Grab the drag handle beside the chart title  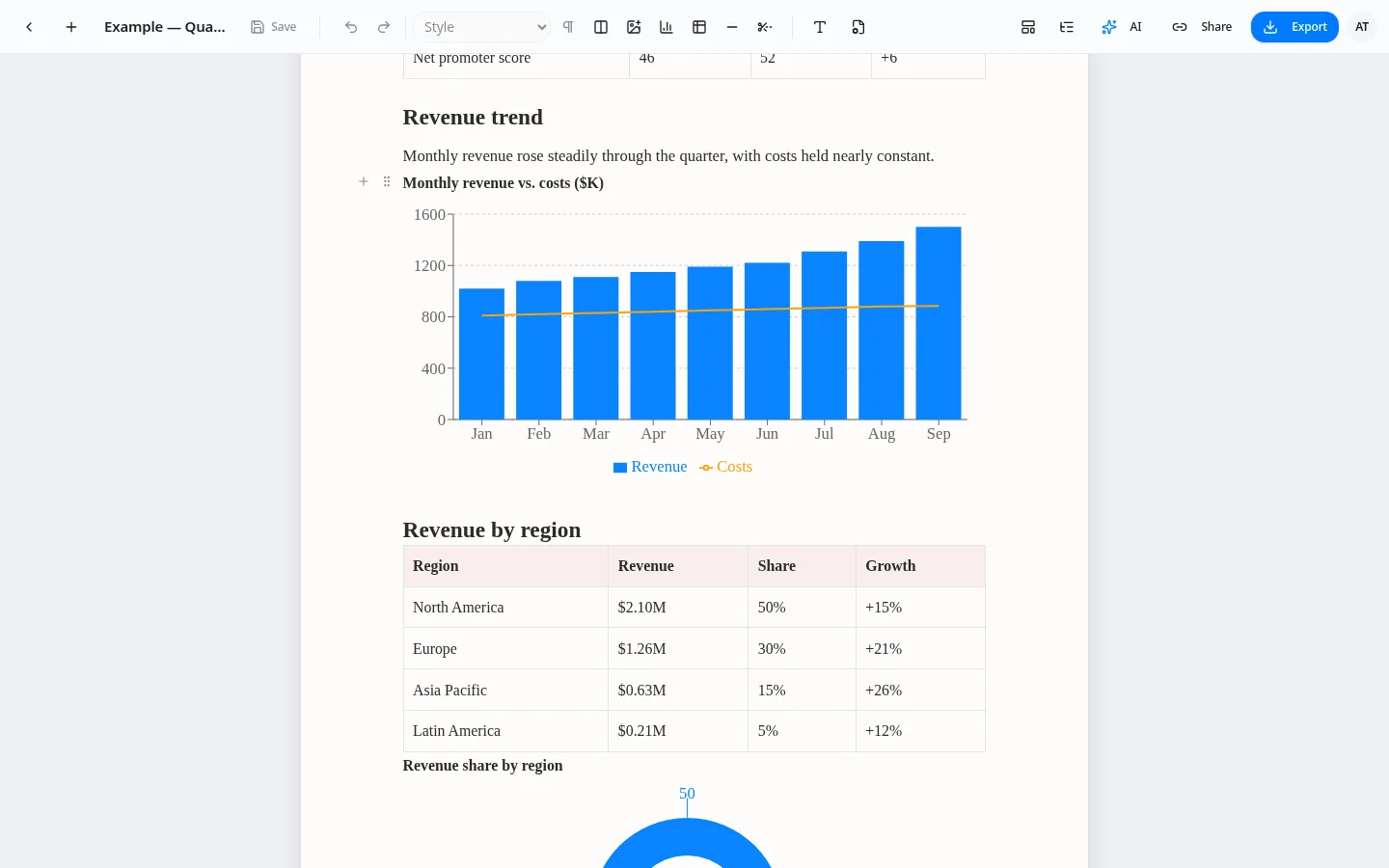tap(387, 181)
